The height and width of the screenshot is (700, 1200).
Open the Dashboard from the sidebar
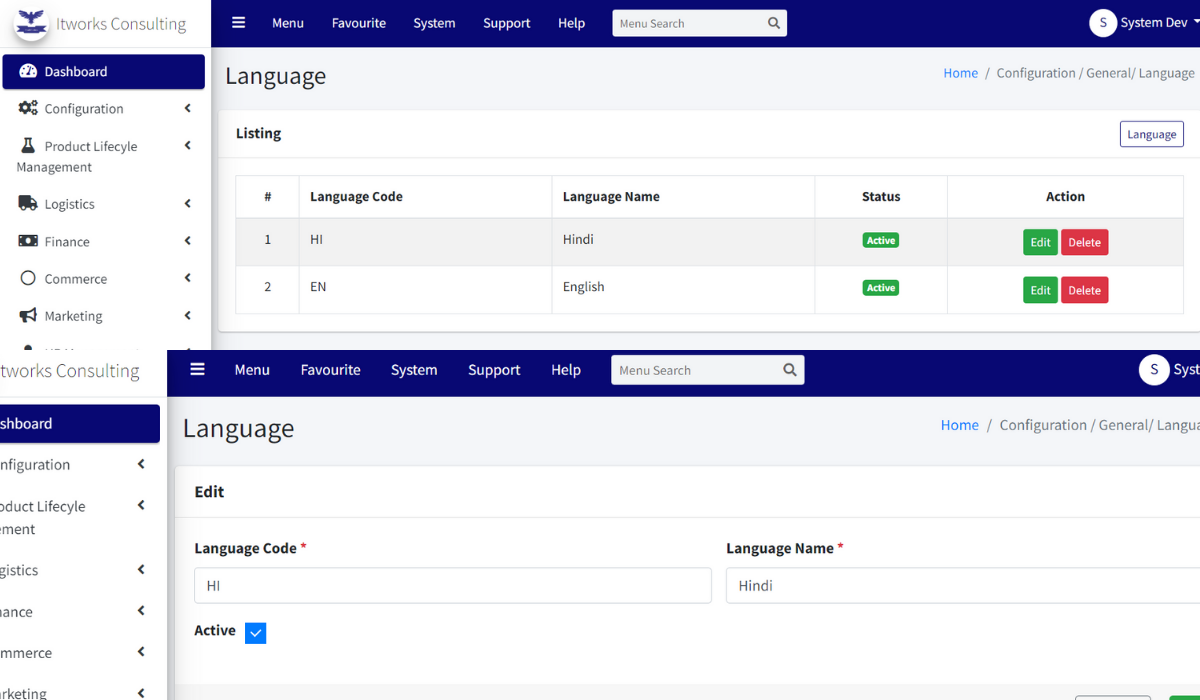(70, 71)
